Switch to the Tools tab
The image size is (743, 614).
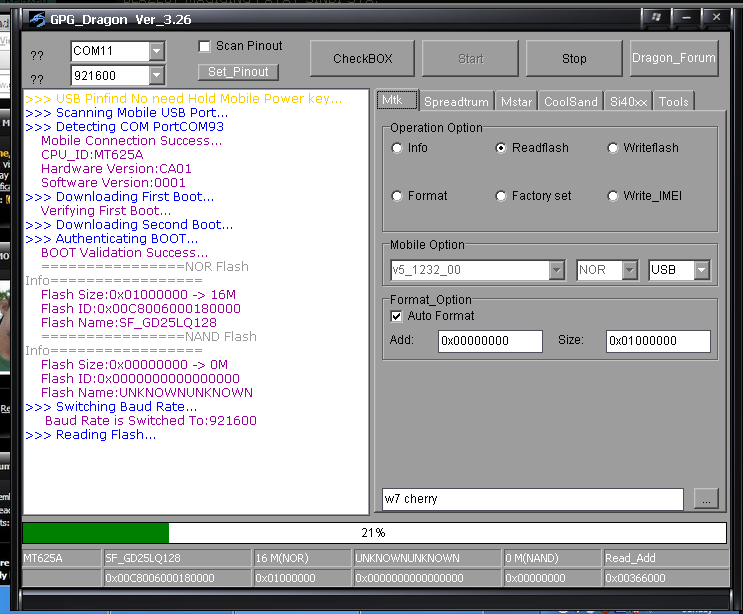(x=673, y=102)
